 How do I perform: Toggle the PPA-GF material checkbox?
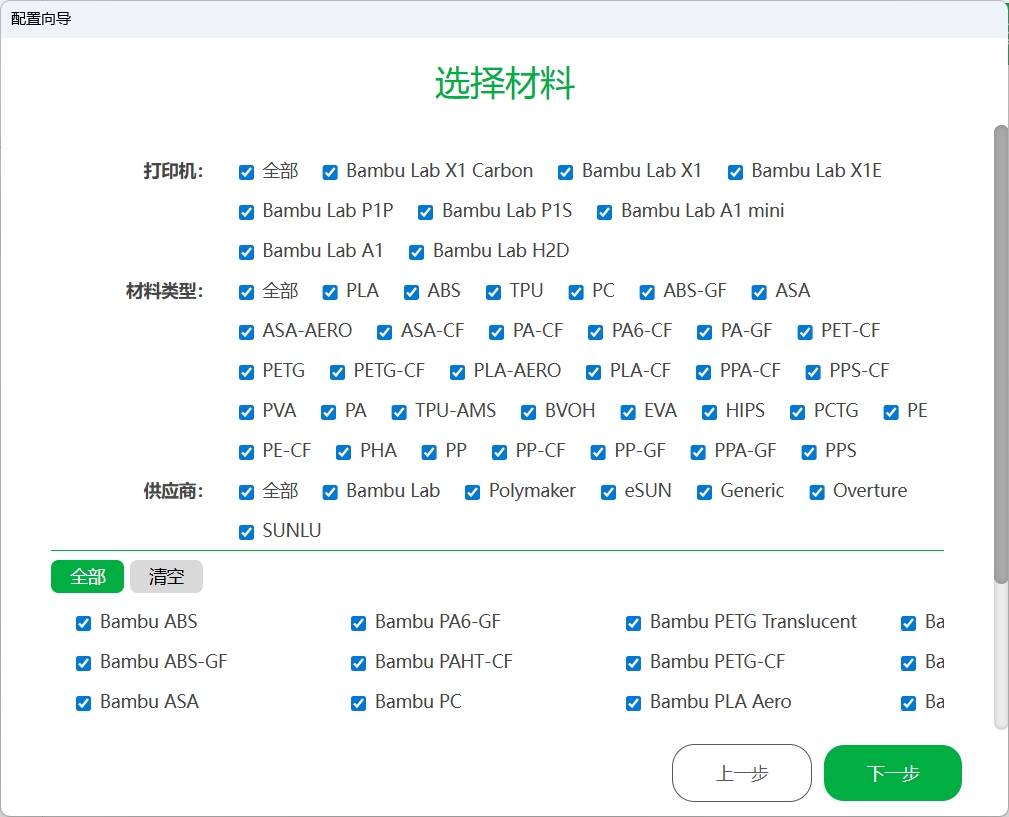point(698,452)
